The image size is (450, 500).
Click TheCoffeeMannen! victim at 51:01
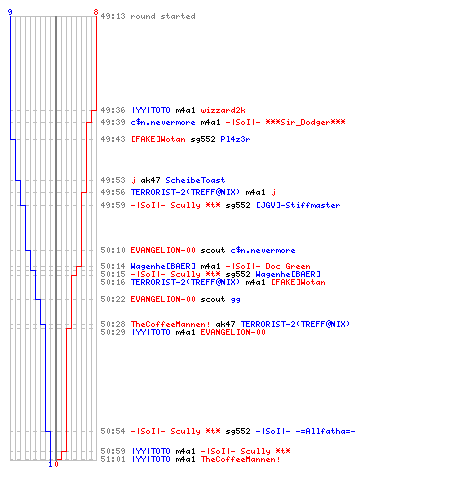click(x=240, y=459)
